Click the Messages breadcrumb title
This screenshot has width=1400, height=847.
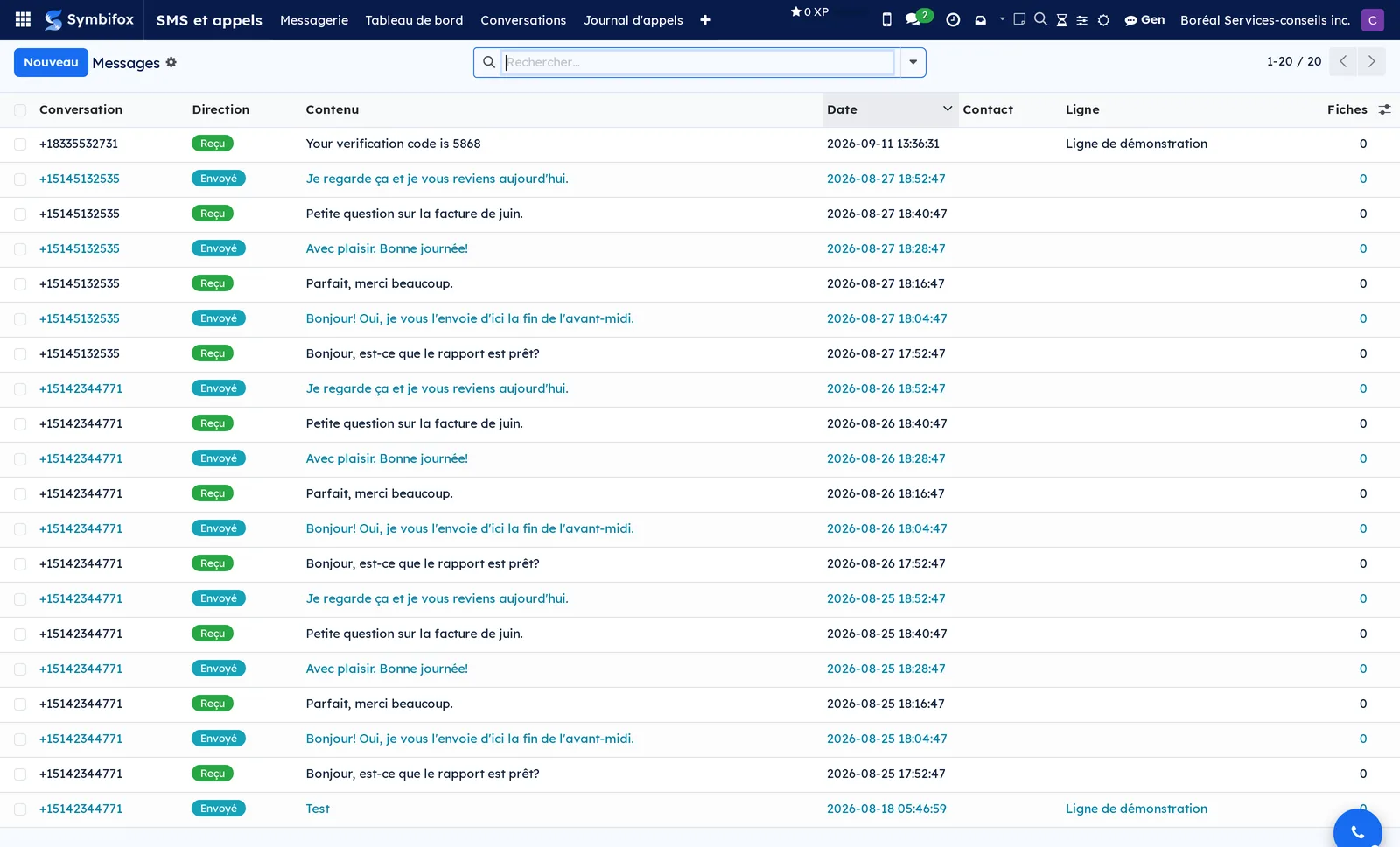126,63
